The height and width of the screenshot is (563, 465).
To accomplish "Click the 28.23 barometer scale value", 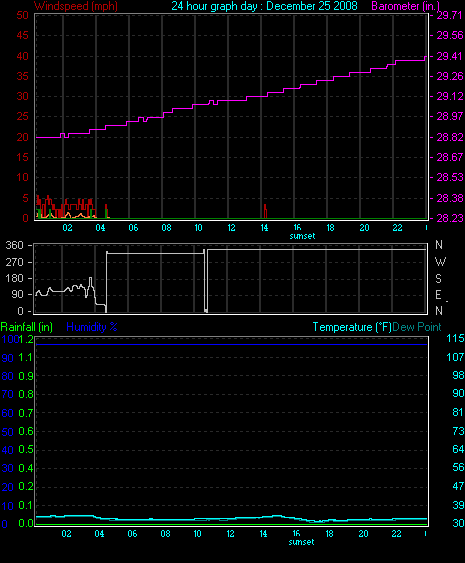I will click(450, 218).
